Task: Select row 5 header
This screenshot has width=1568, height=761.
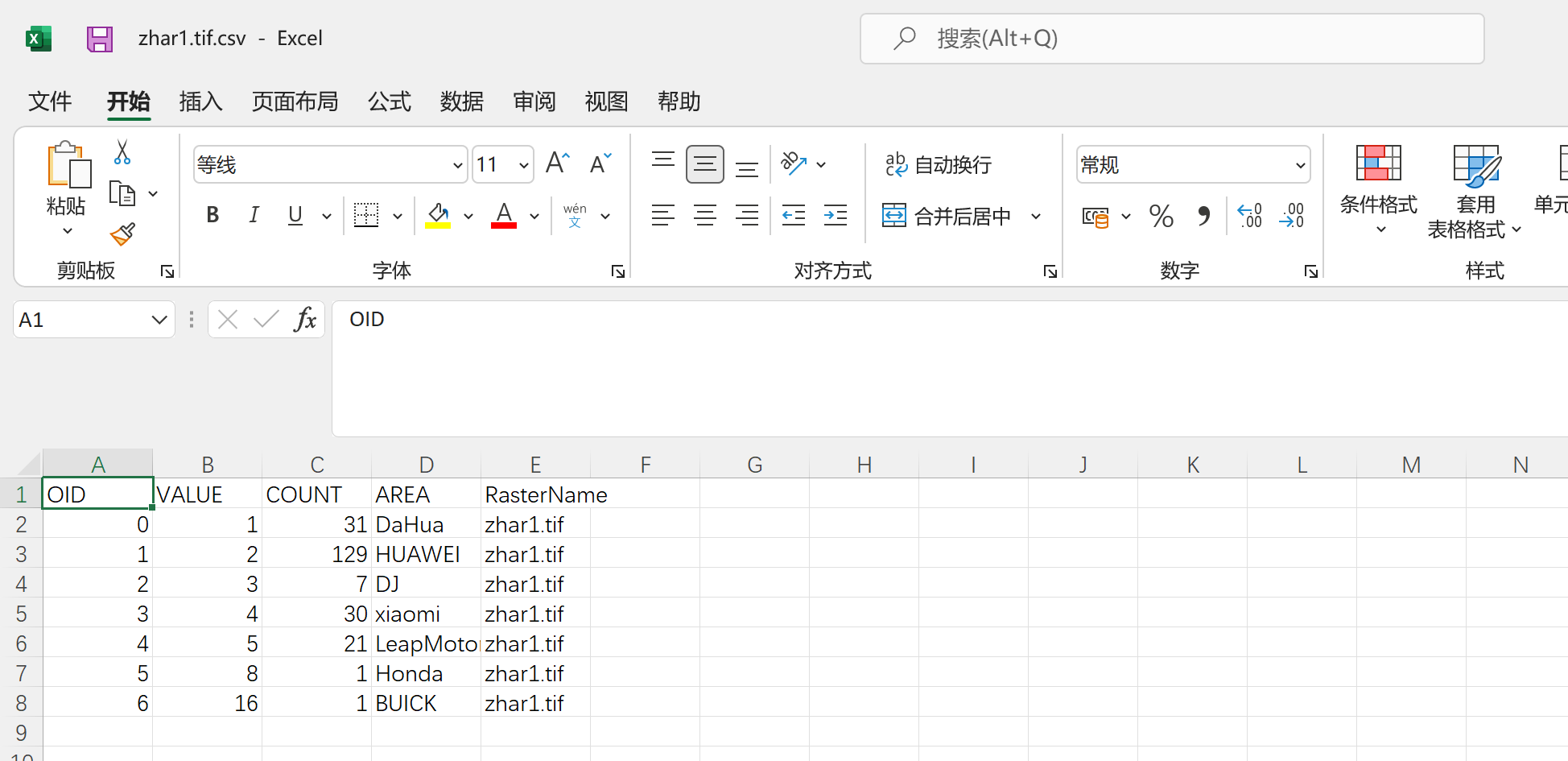Action: click(21, 614)
